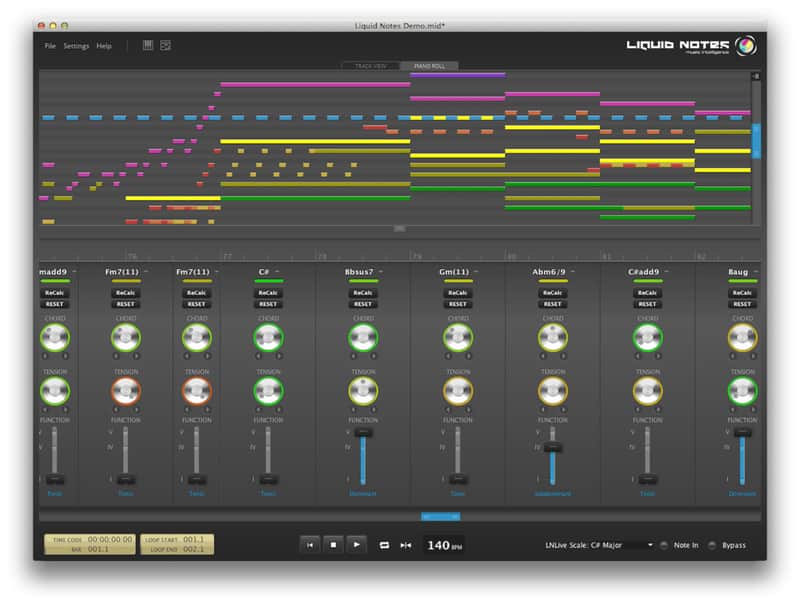Step to next chord under the C# chord dial

pyautogui.click(x=279, y=356)
